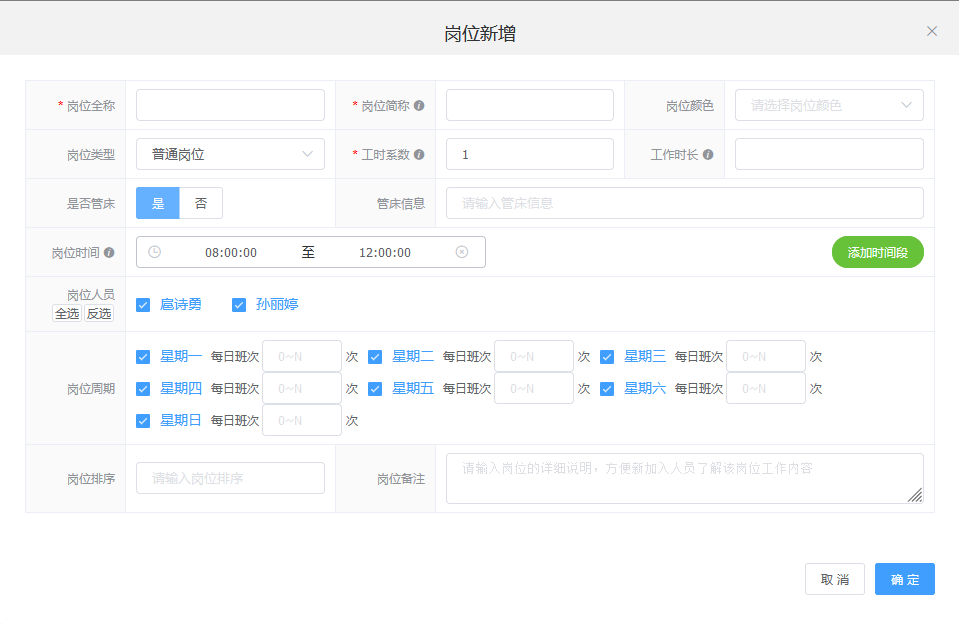This screenshot has width=959, height=624.
Task: Toggle the 星期日 checkbox
Action: (143, 421)
